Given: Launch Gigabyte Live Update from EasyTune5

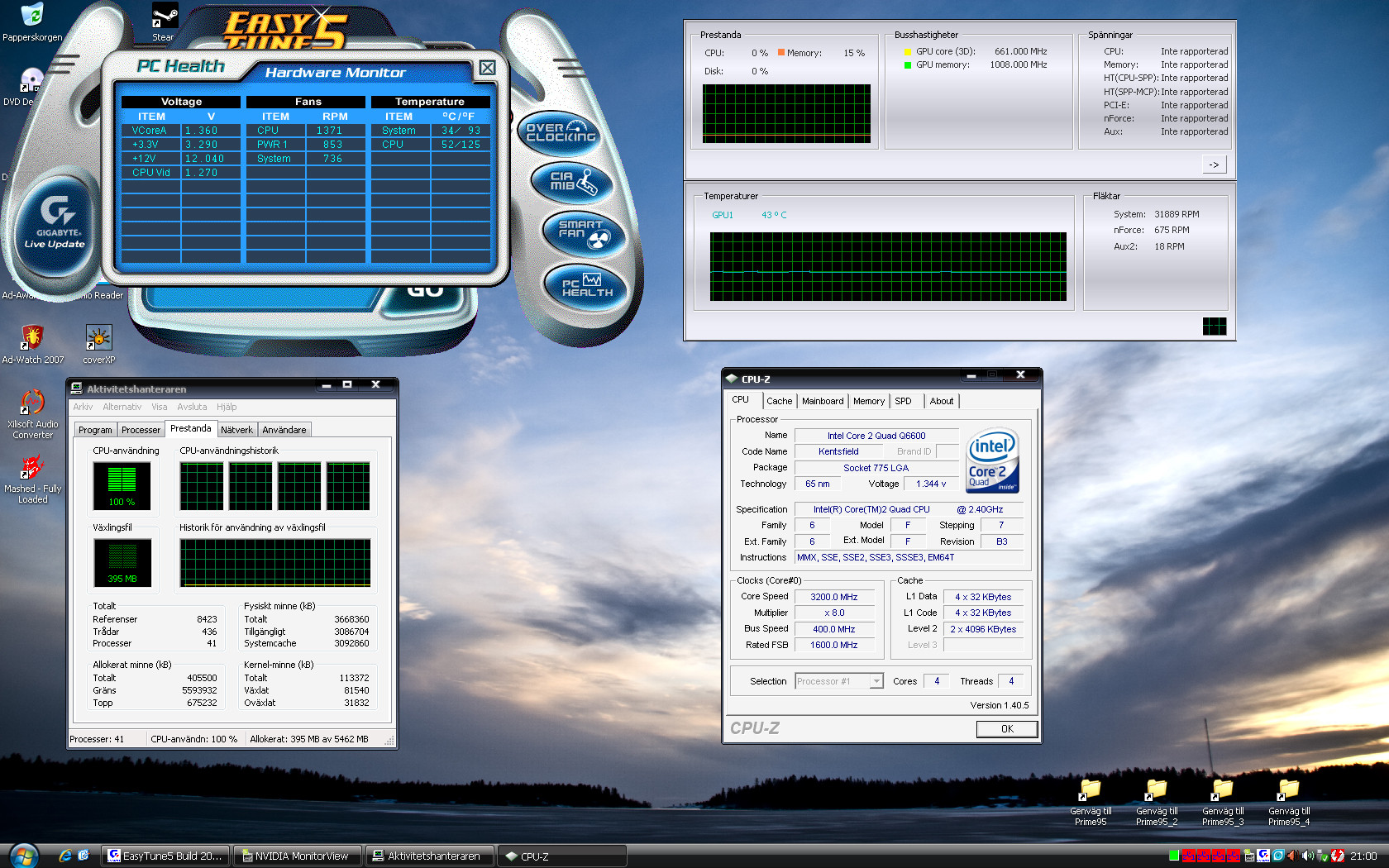Looking at the screenshot, I should tap(55, 226).
